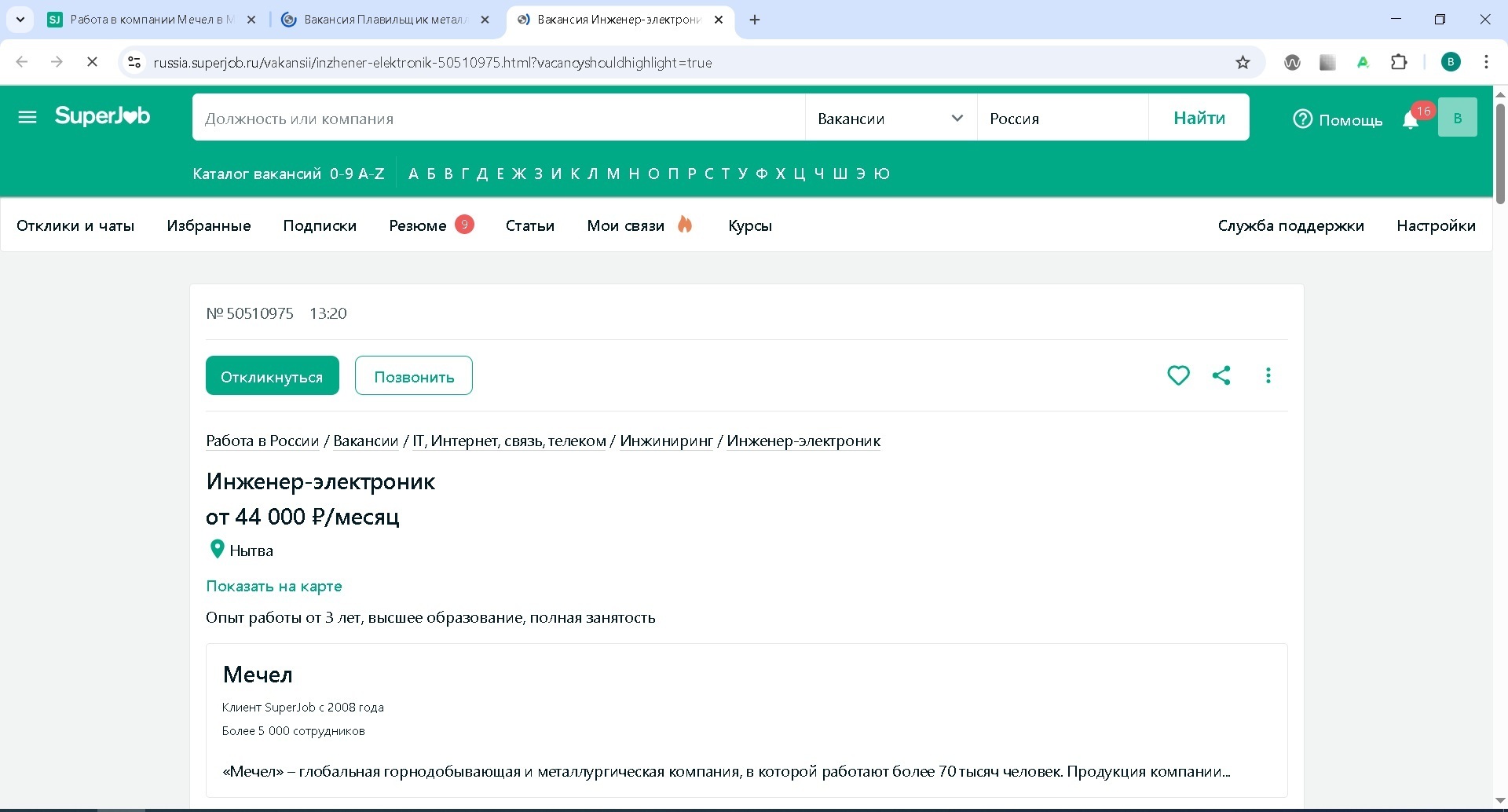Screen dimensions: 1508x812
Task: Open the browser tab list dropdown arrow
Action: tap(20, 20)
